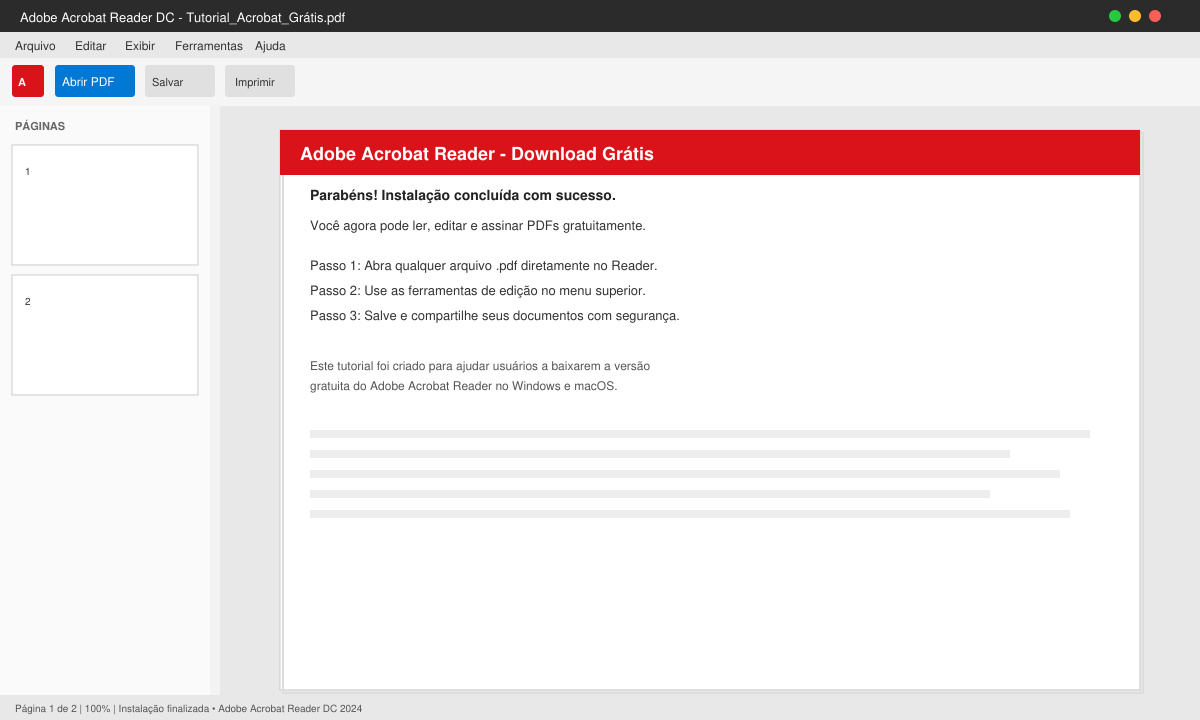Open the Exibir menu
This screenshot has width=1200, height=720.
coord(140,46)
